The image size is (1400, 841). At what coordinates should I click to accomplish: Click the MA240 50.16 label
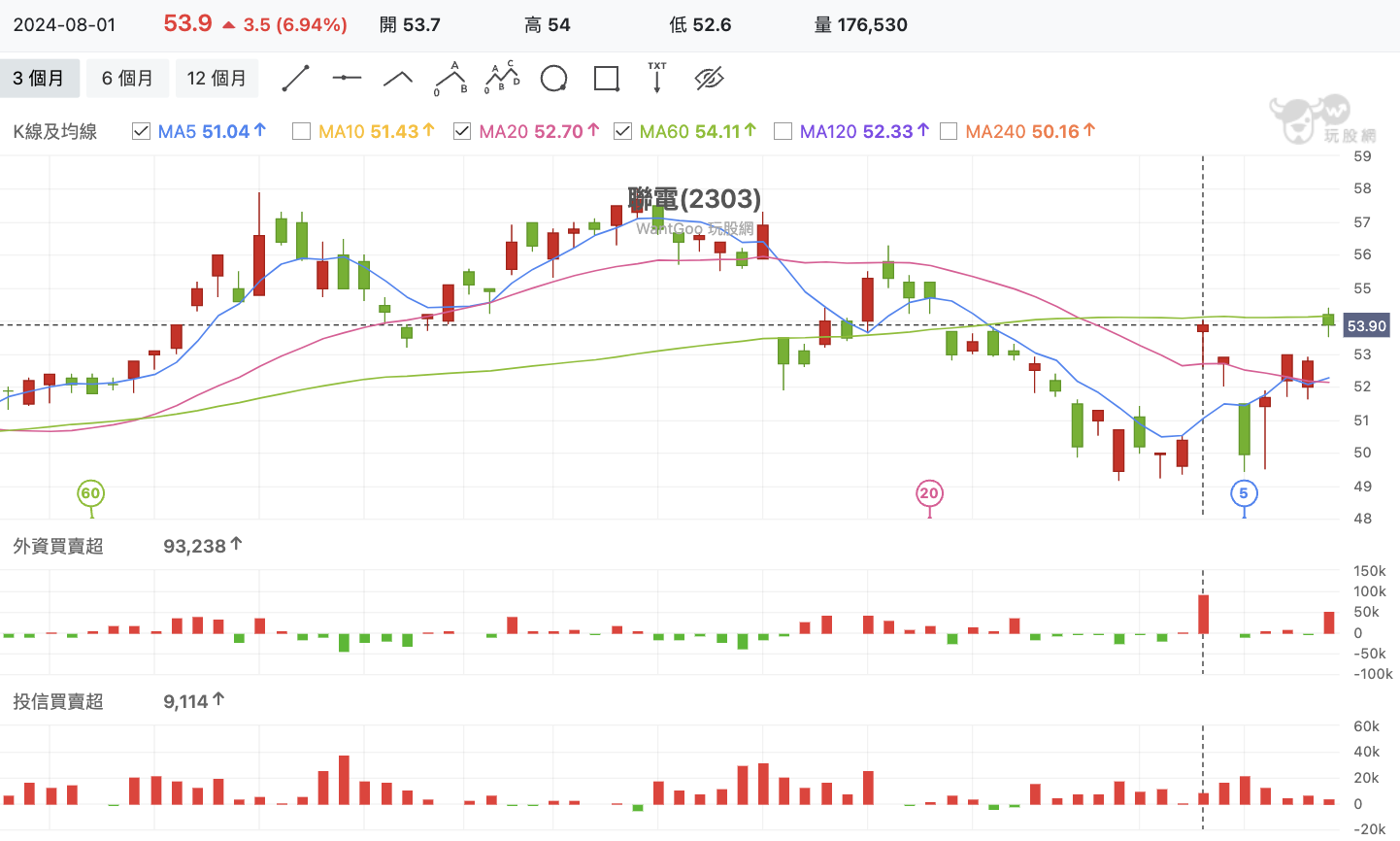(1030, 131)
